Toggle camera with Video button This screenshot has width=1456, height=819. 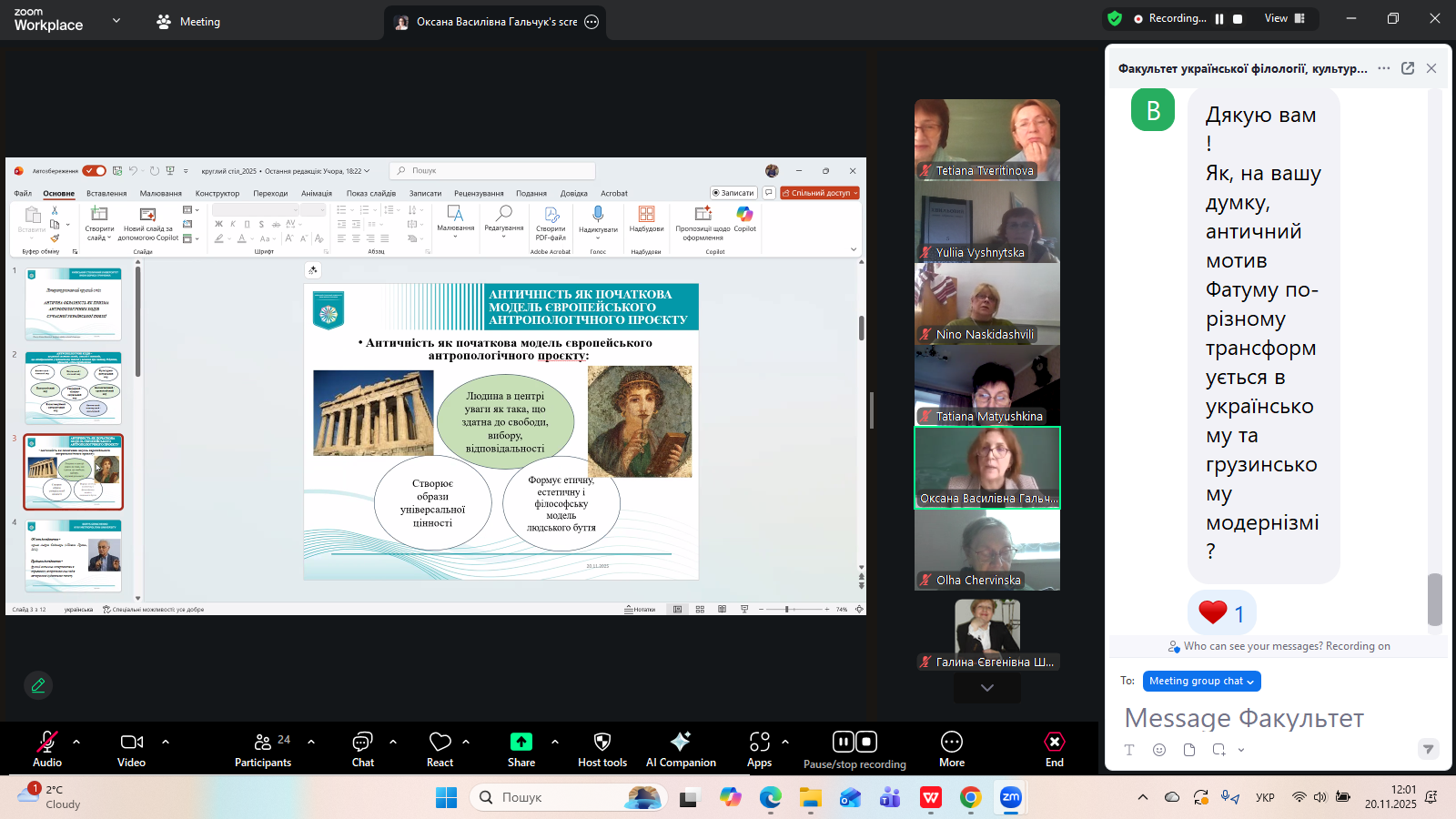pos(131,742)
